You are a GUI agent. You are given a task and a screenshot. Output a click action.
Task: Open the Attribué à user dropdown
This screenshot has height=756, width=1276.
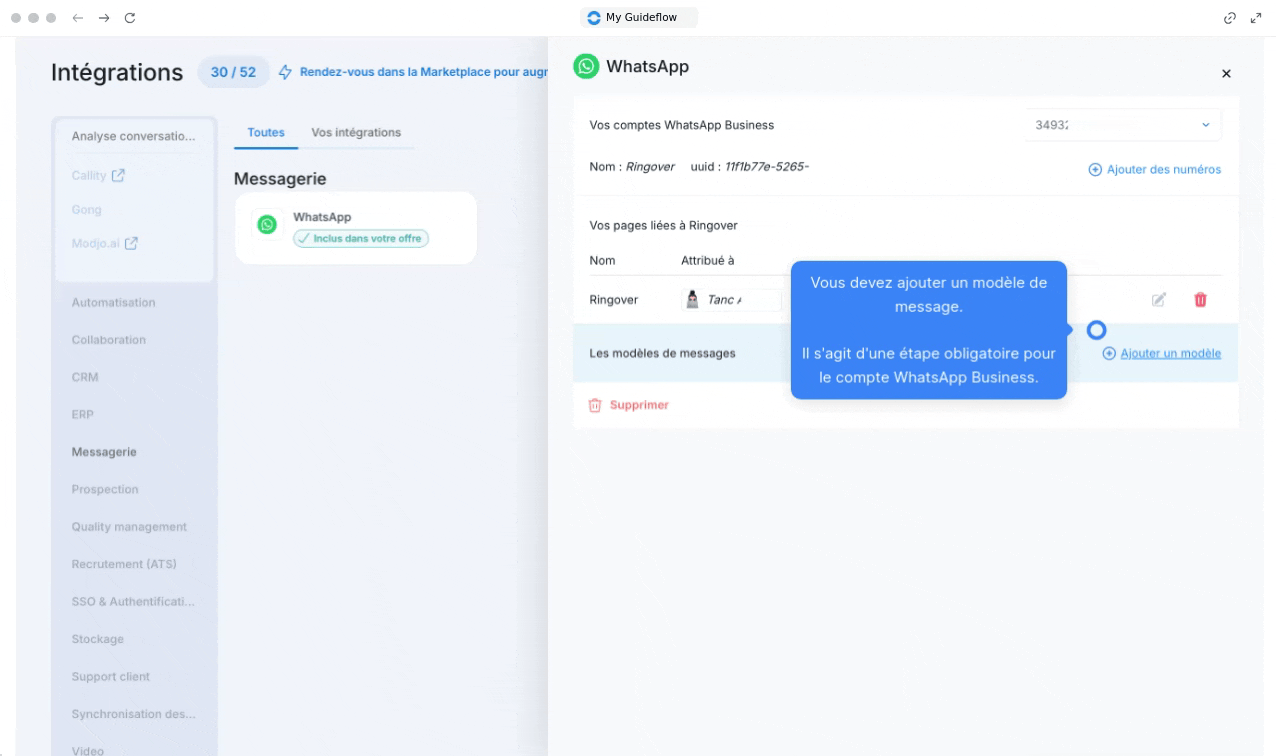[731, 299]
